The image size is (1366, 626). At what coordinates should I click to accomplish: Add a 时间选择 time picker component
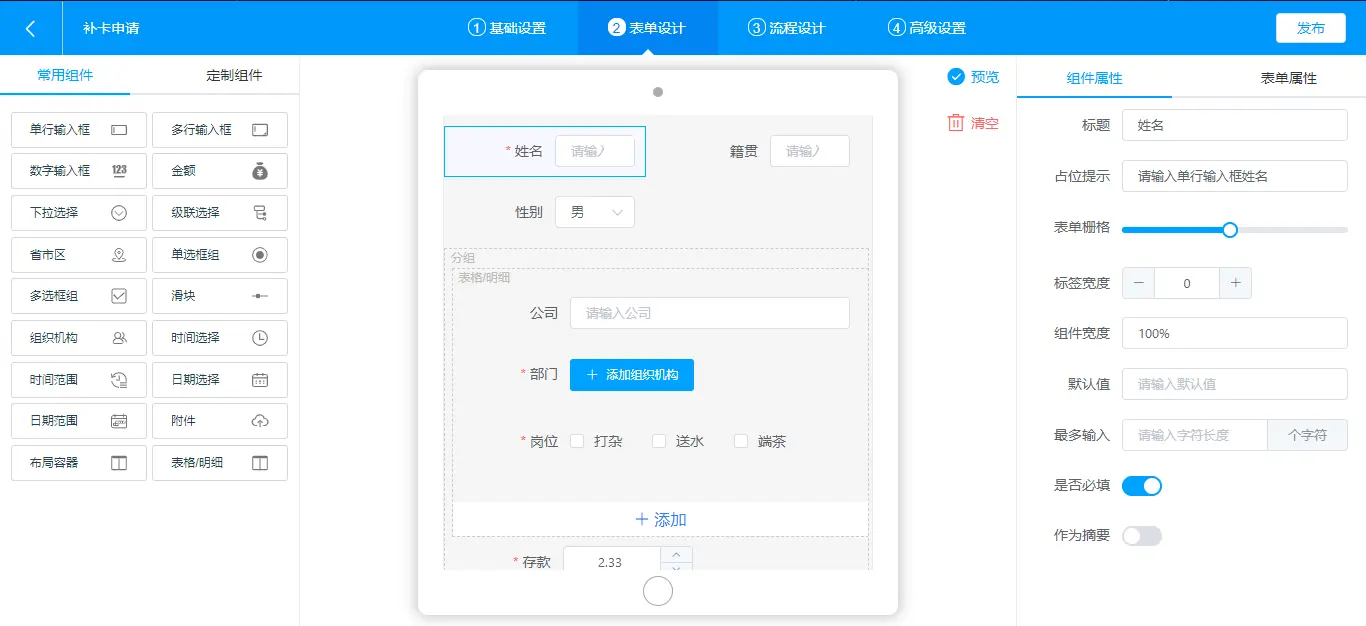point(219,338)
